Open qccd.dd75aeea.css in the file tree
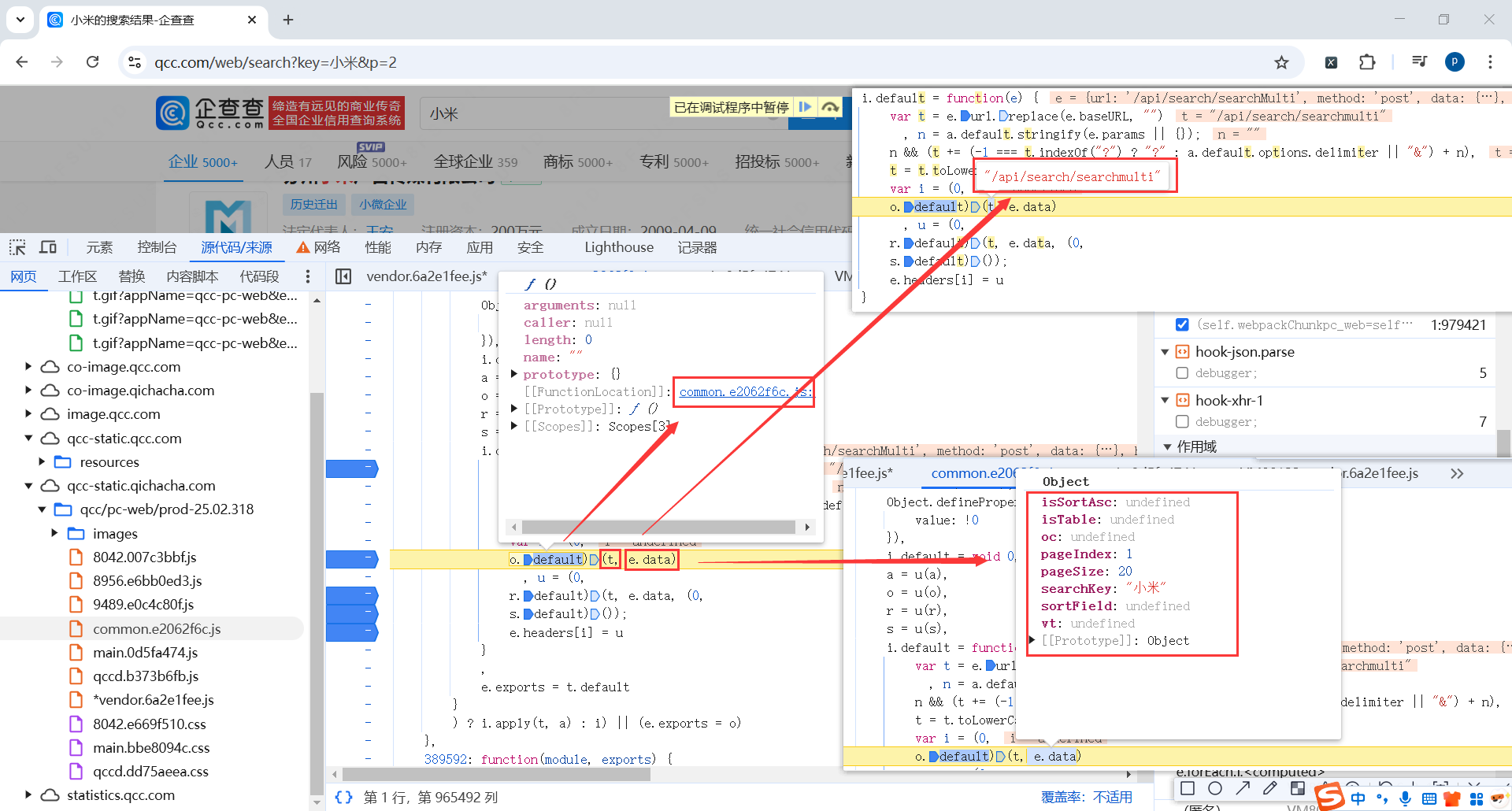Viewport: 1512px width, 811px height. coord(150,771)
